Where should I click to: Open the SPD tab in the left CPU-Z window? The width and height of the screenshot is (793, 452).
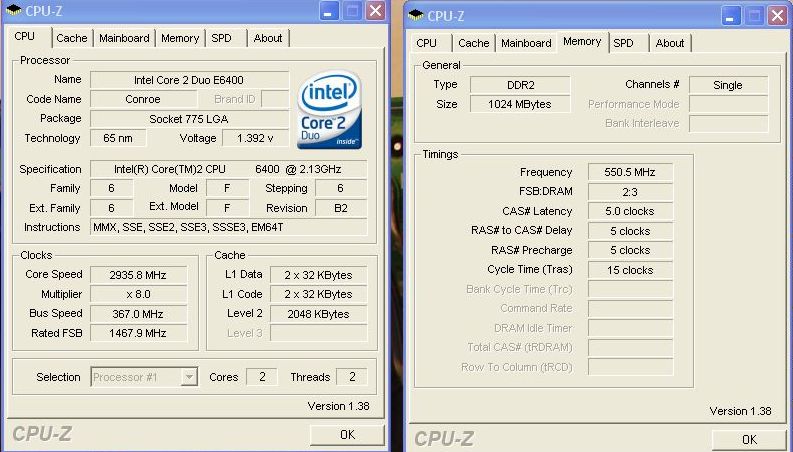point(222,38)
